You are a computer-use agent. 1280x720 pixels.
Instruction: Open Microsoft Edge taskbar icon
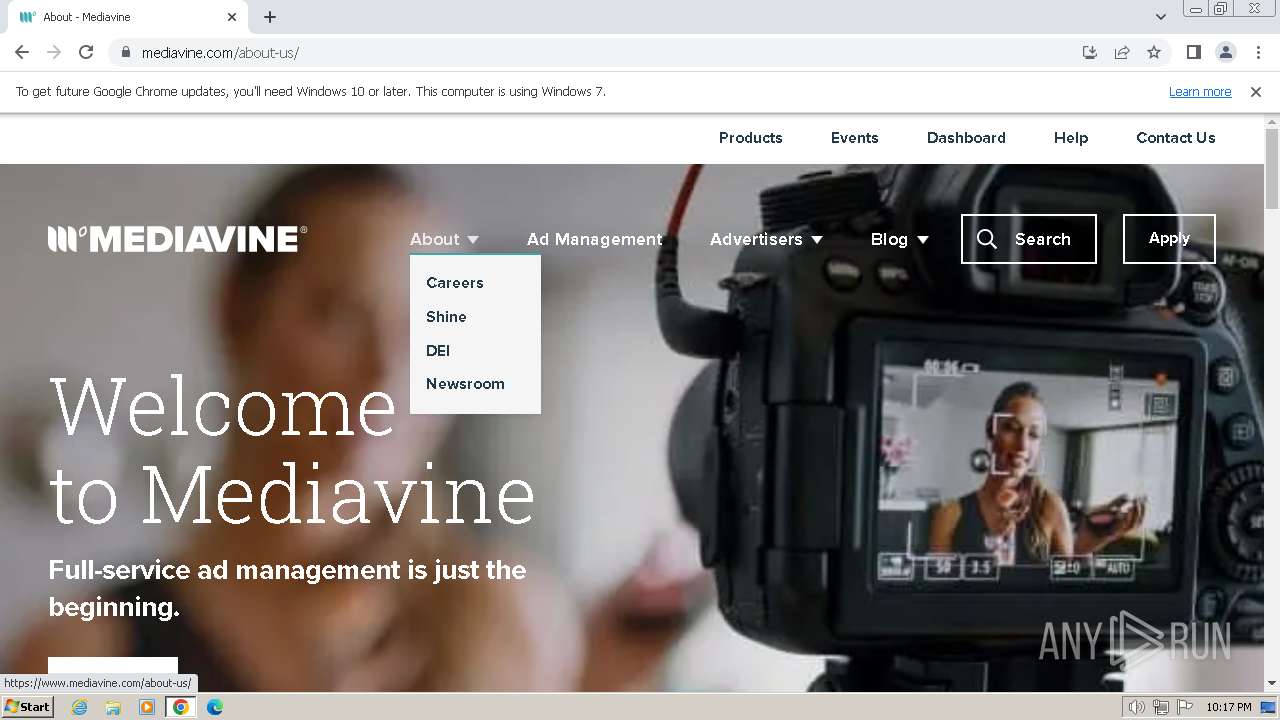tap(215, 707)
